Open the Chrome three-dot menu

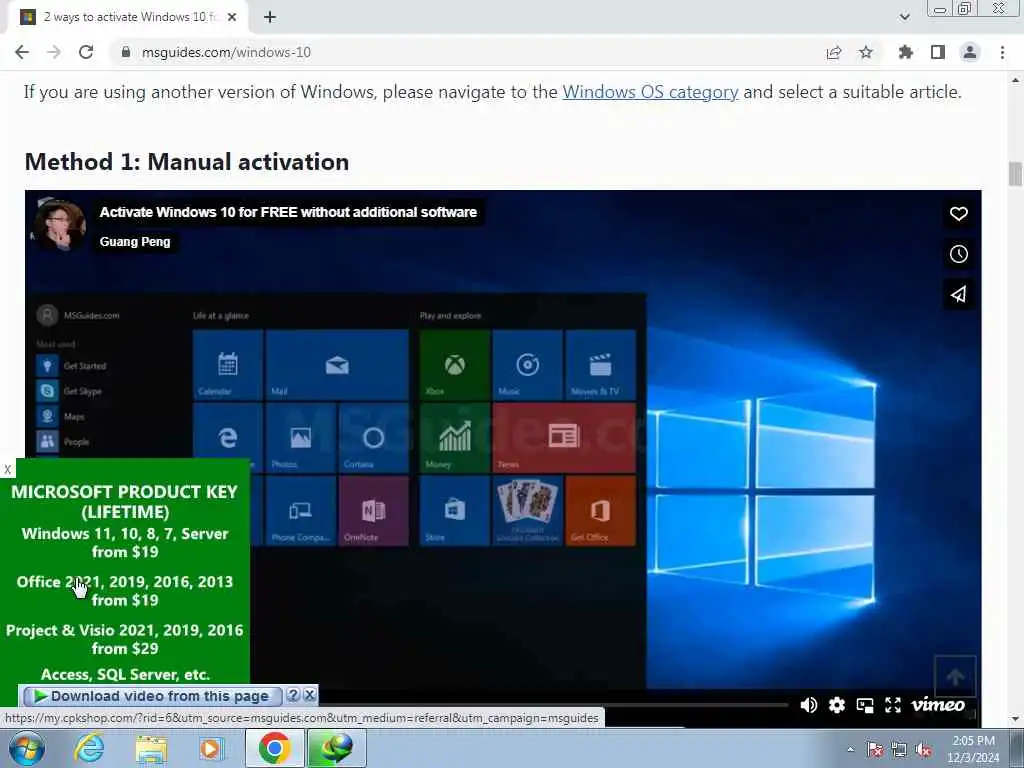pos(1002,52)
